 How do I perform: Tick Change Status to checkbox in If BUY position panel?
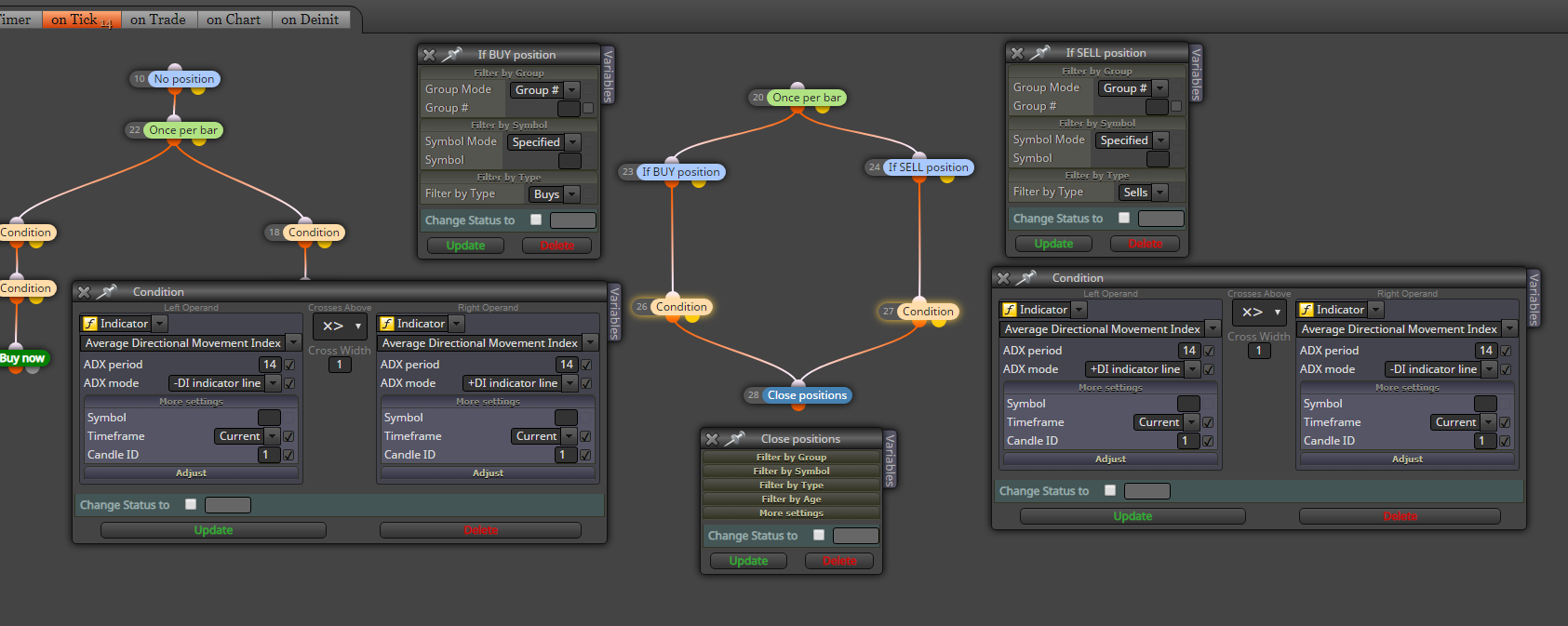536,220
